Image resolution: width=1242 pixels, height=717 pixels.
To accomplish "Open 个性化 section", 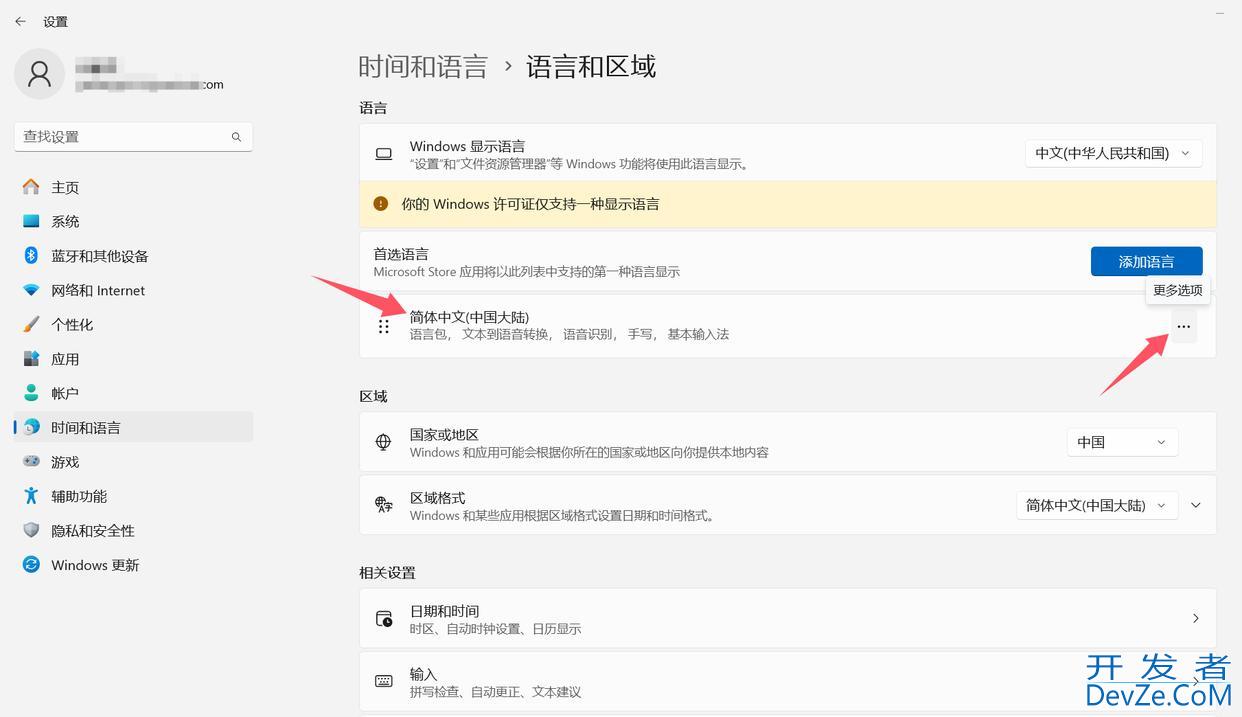I will [133, 324].
